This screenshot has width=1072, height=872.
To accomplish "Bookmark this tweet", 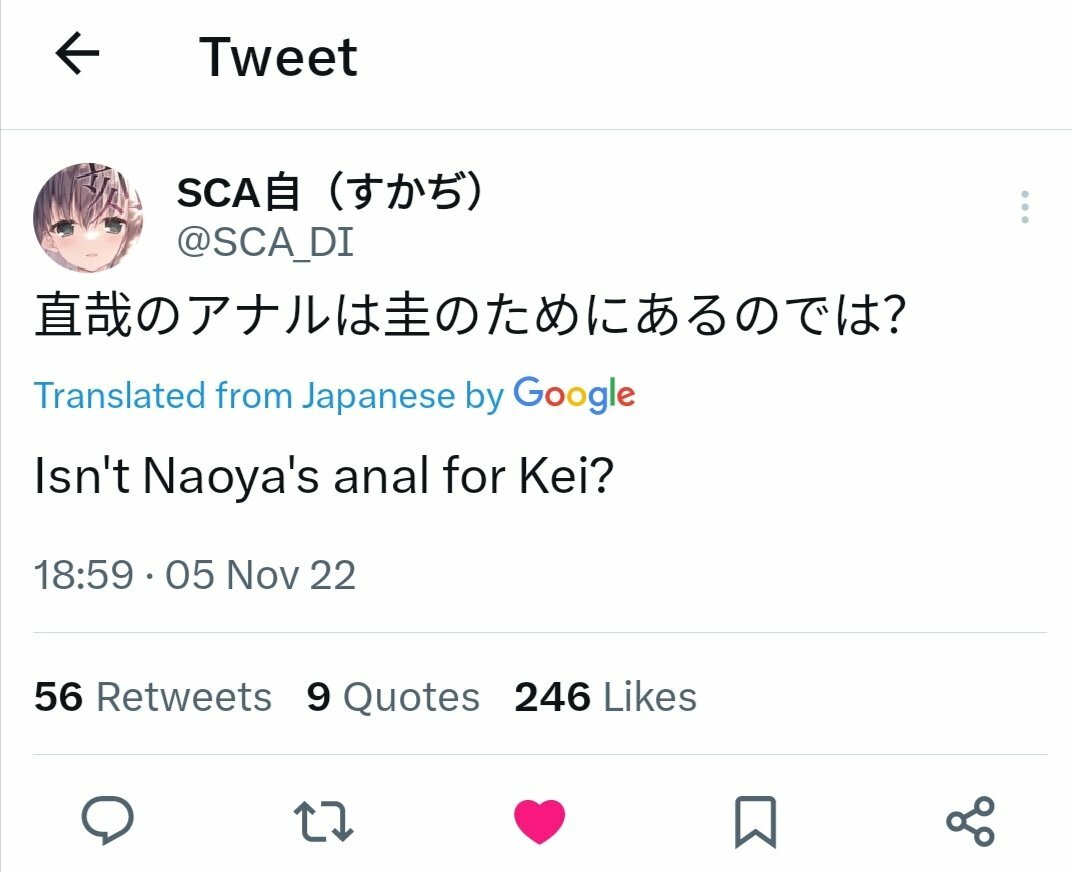I will [x=755, y=822].
